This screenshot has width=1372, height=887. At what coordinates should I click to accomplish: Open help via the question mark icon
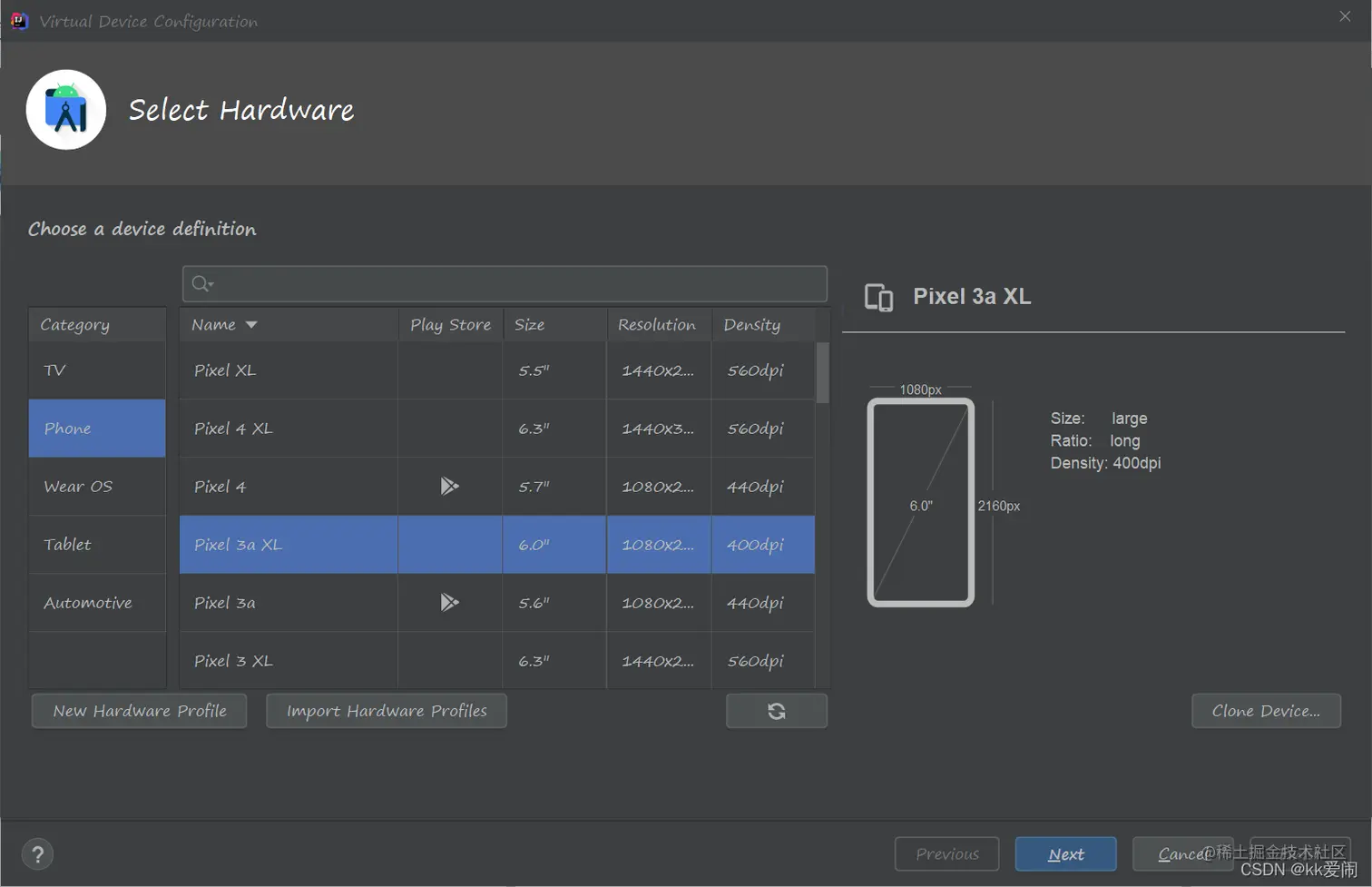point(38,853)
